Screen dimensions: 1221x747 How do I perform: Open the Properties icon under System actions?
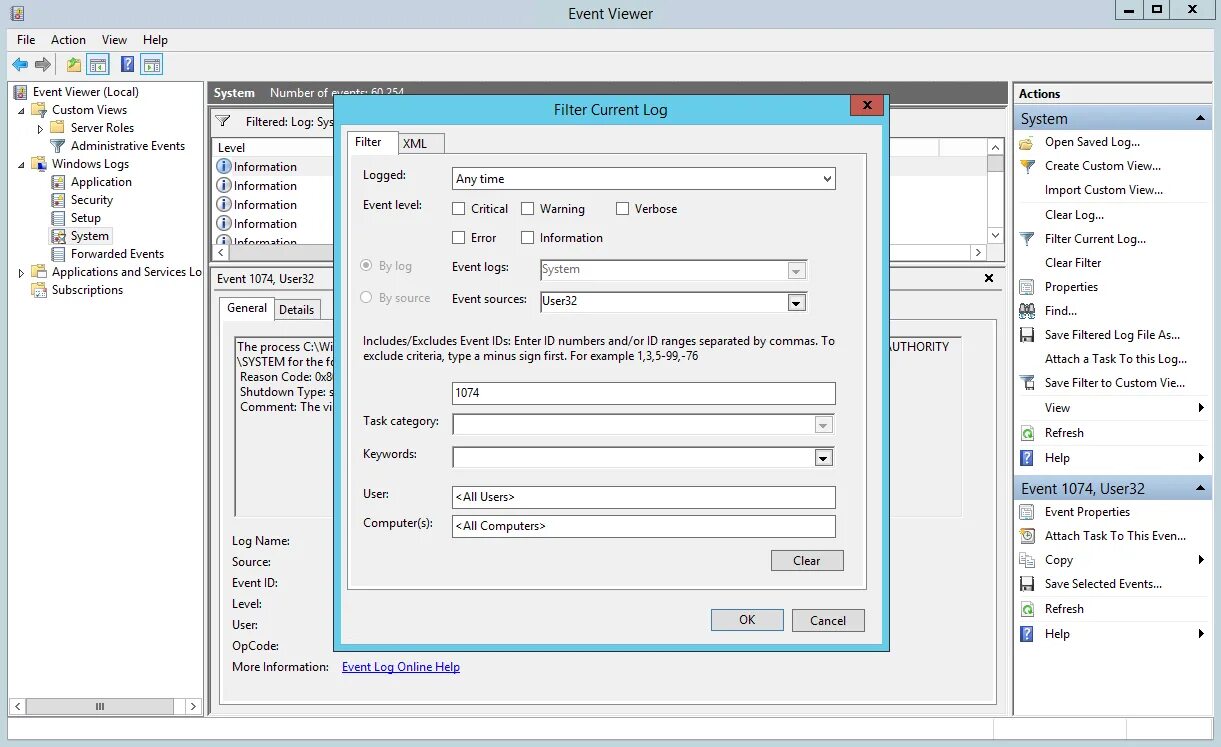(1026, 286)
